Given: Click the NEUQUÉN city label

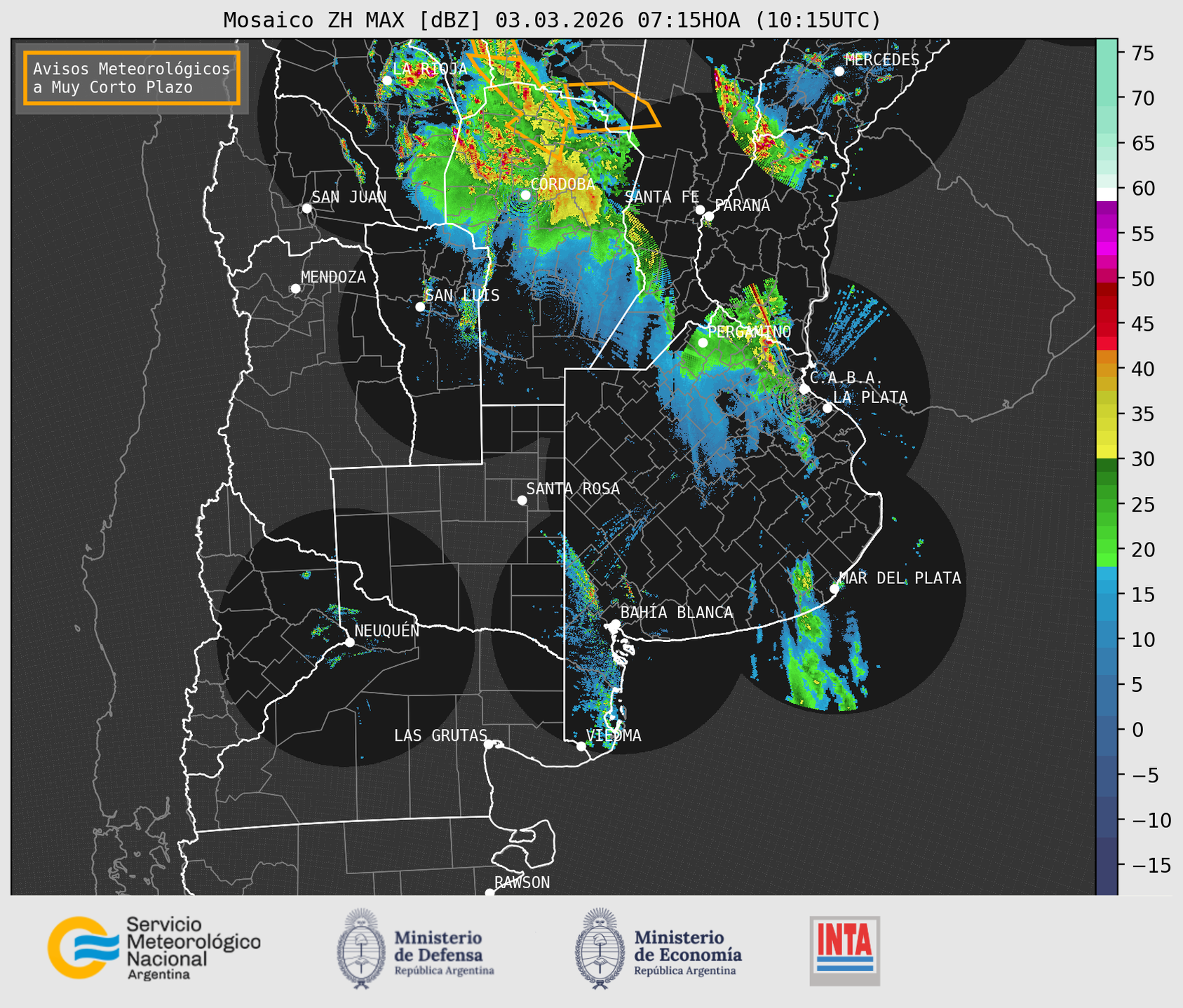Looking at the screenshot, I should pyautogui.click(x=386, y=630).
